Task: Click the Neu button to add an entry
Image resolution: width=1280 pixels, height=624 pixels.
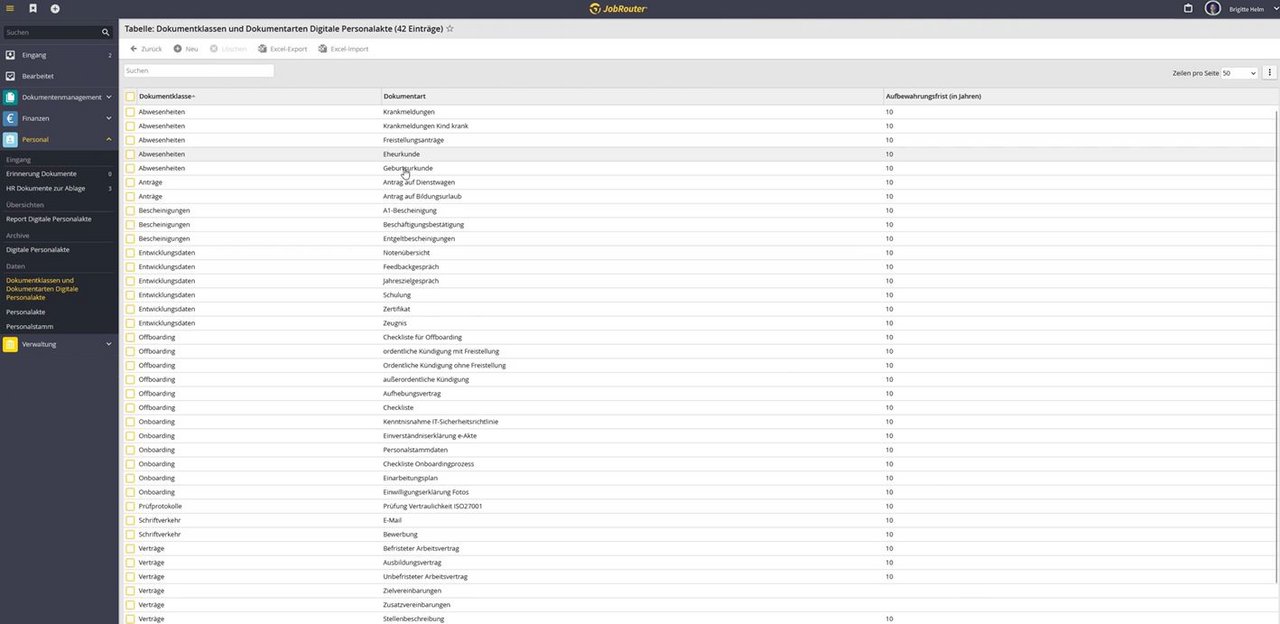Action: pyautogui.click(x=185, y=49)
